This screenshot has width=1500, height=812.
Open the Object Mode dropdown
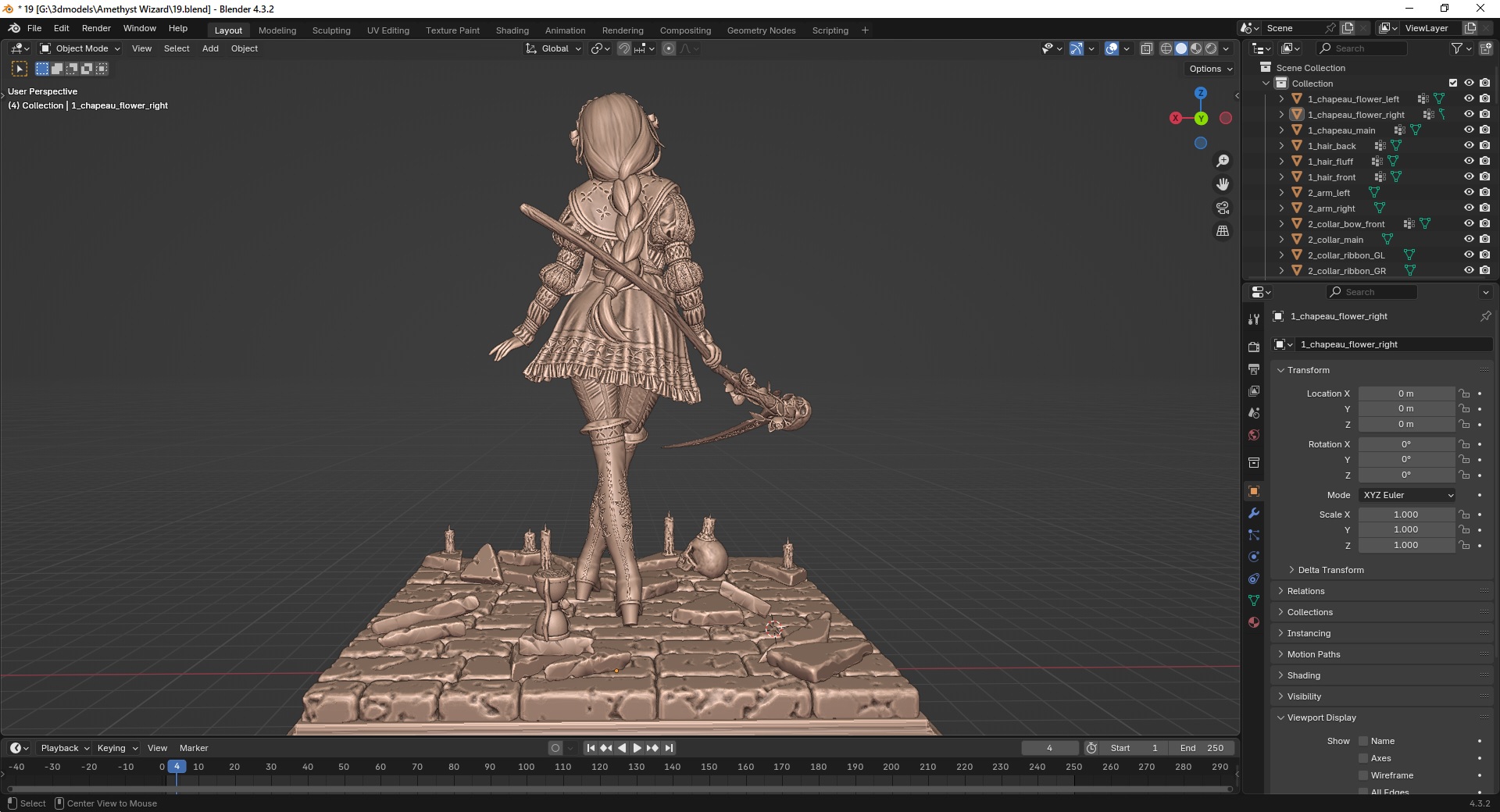80,48
